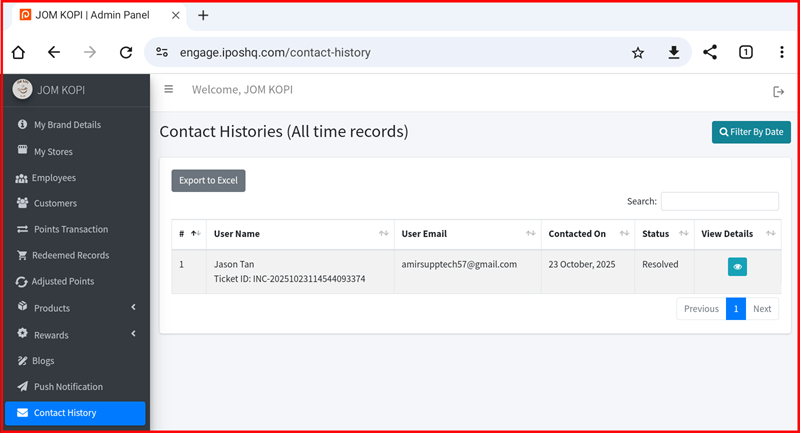
Task: Click the browser download icon
Action: pos(674,53)
